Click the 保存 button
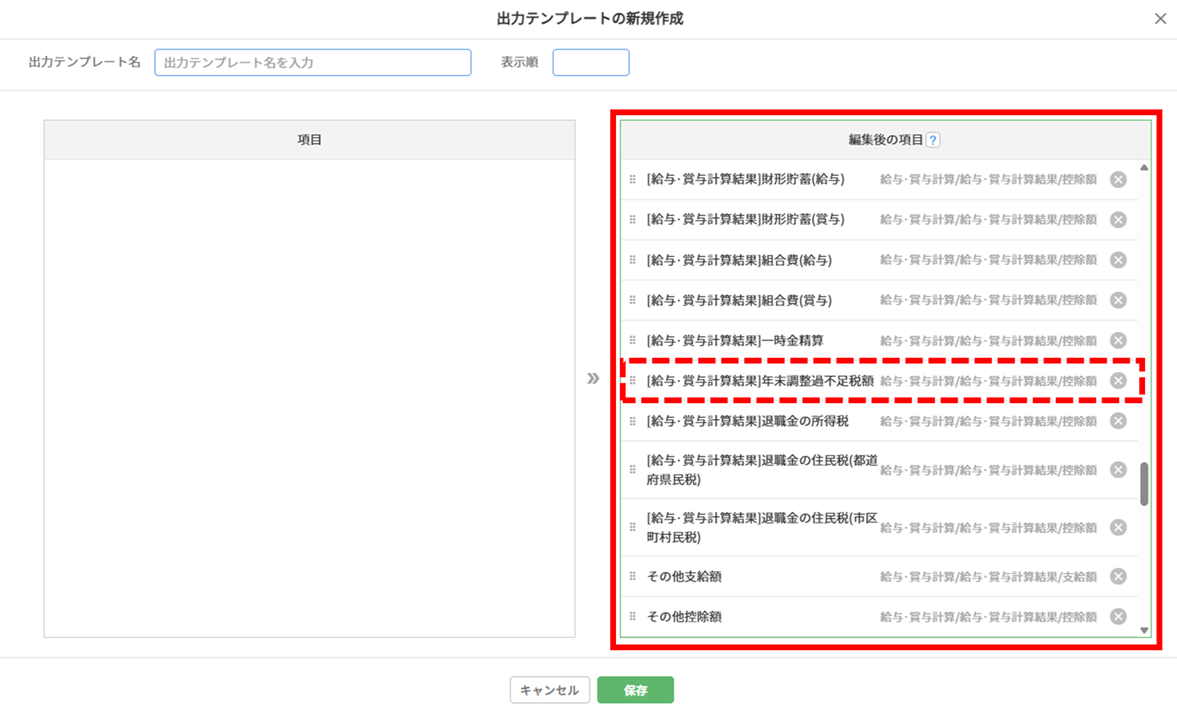This screenshot has width=1177, height=720. coord(635,690)
